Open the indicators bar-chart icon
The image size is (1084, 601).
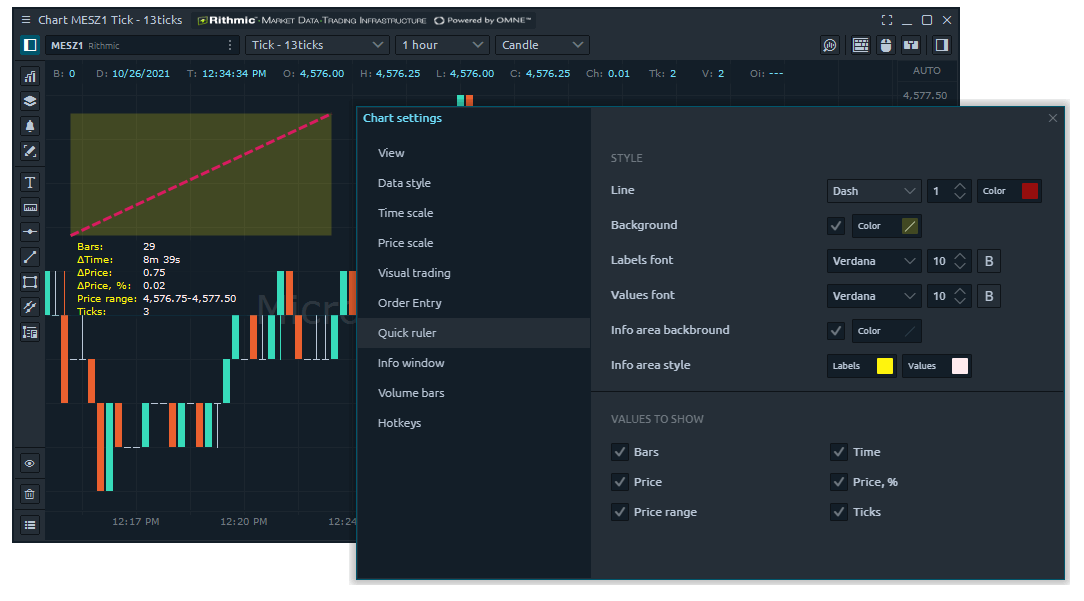click(30, 76)
